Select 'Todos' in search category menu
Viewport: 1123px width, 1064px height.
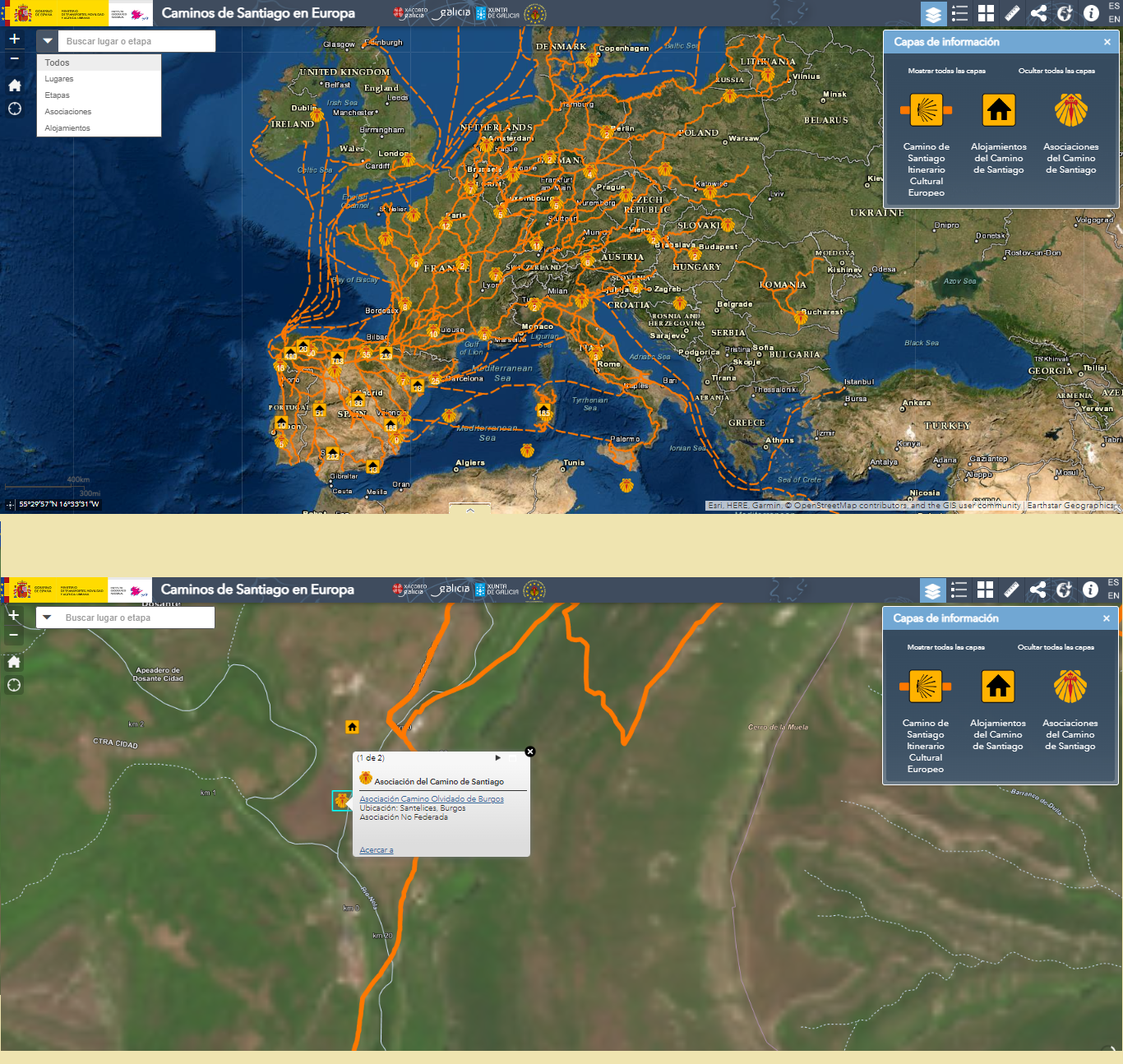pyautogui.click(x=99, y=62)
